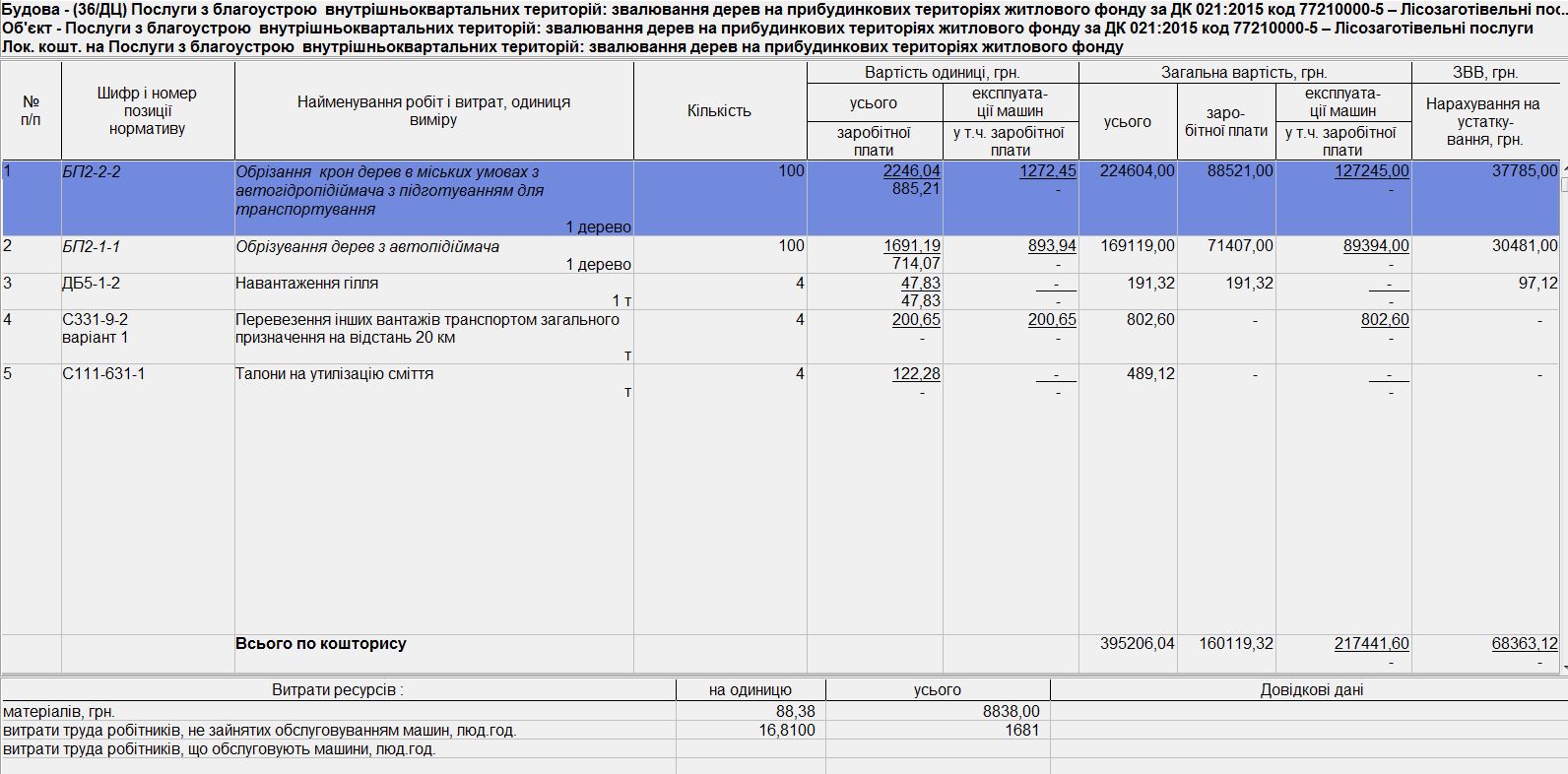Select the code cell БП2-1-1

click(x=92, y=246)
